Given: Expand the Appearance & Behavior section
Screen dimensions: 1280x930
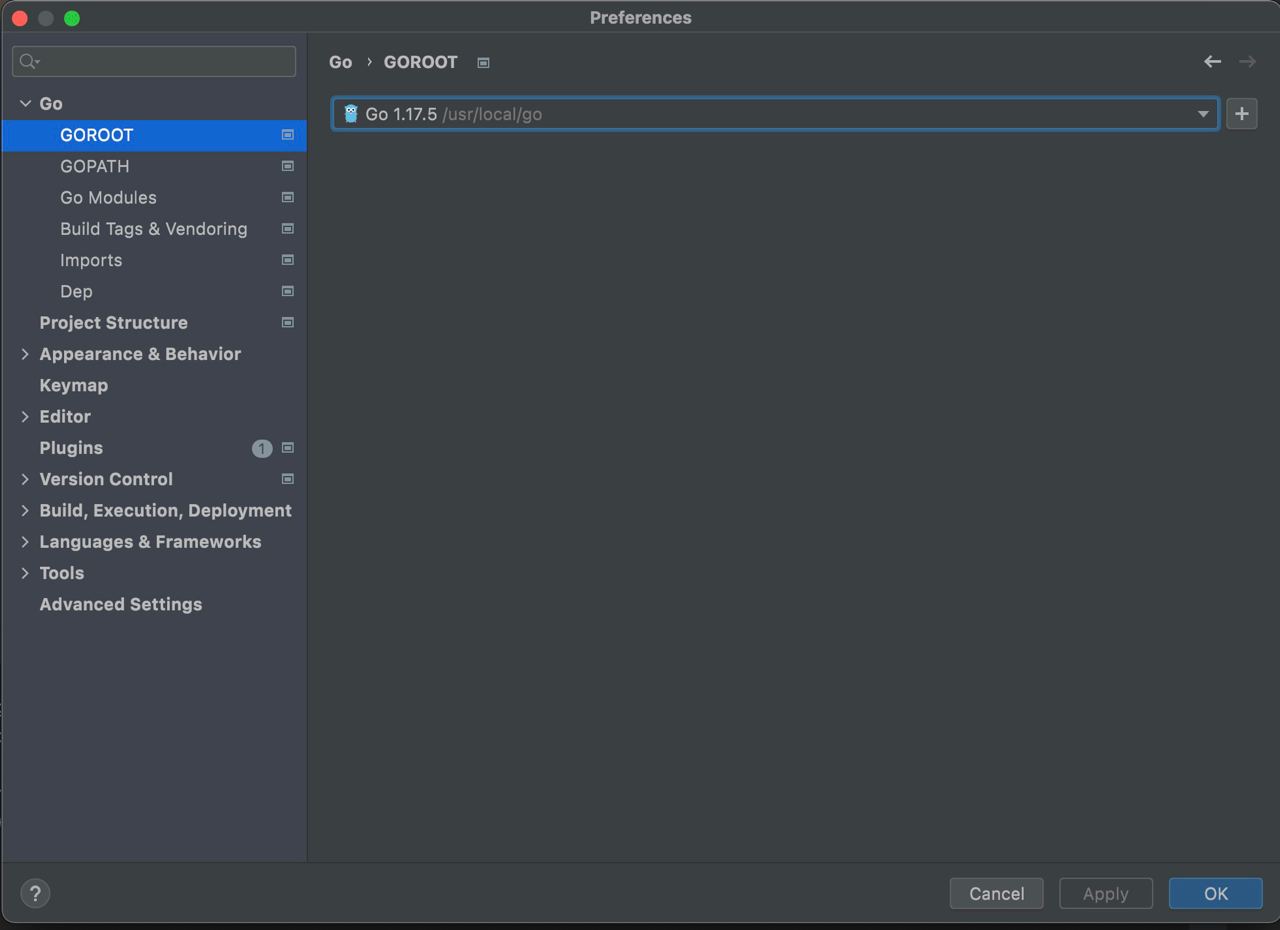Looking at the screenshot, I should tap(25, 354).
